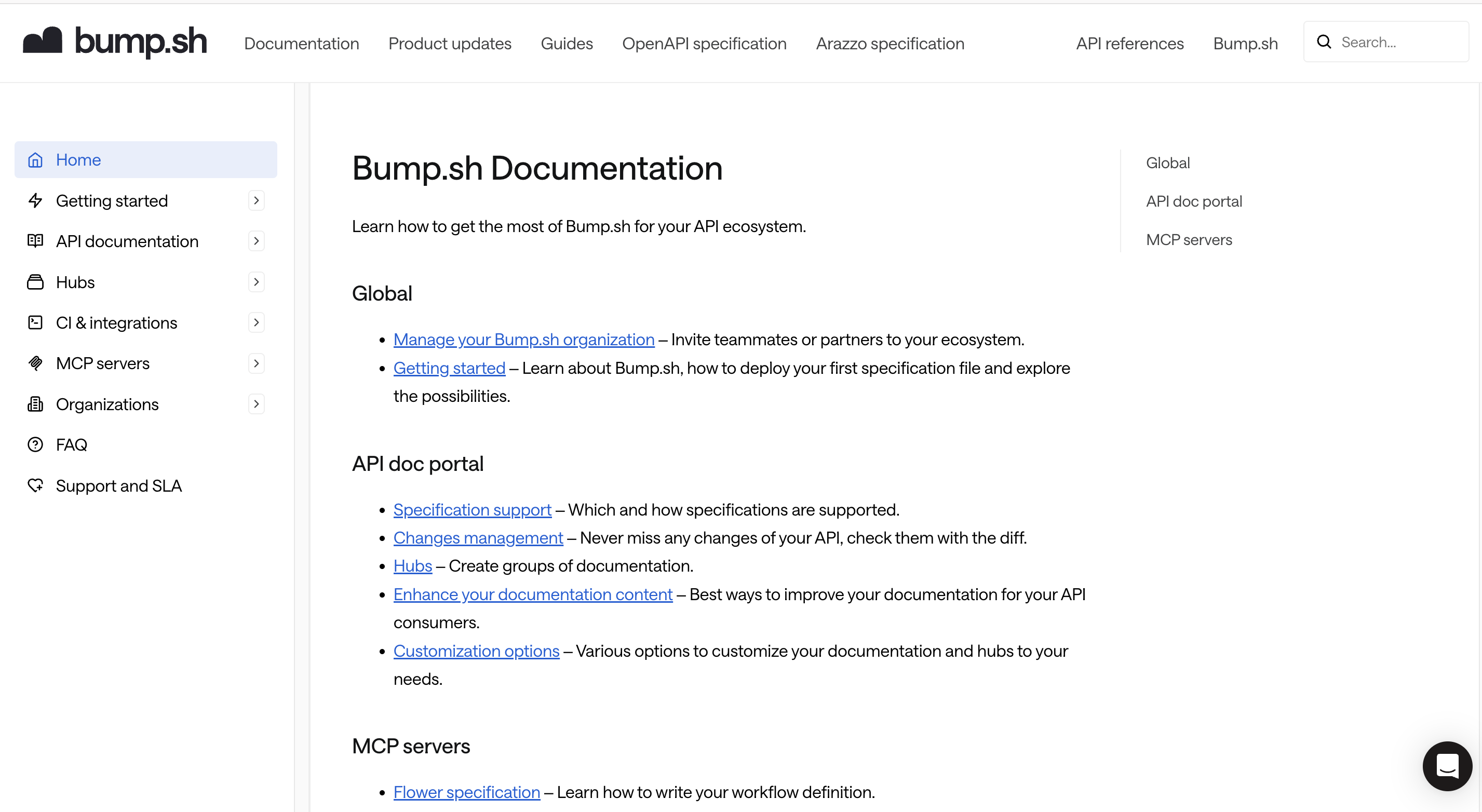This screenshot has width=1482, height=812.
Task: Click the Hubs box icon
Action: [x=36, y=282]
